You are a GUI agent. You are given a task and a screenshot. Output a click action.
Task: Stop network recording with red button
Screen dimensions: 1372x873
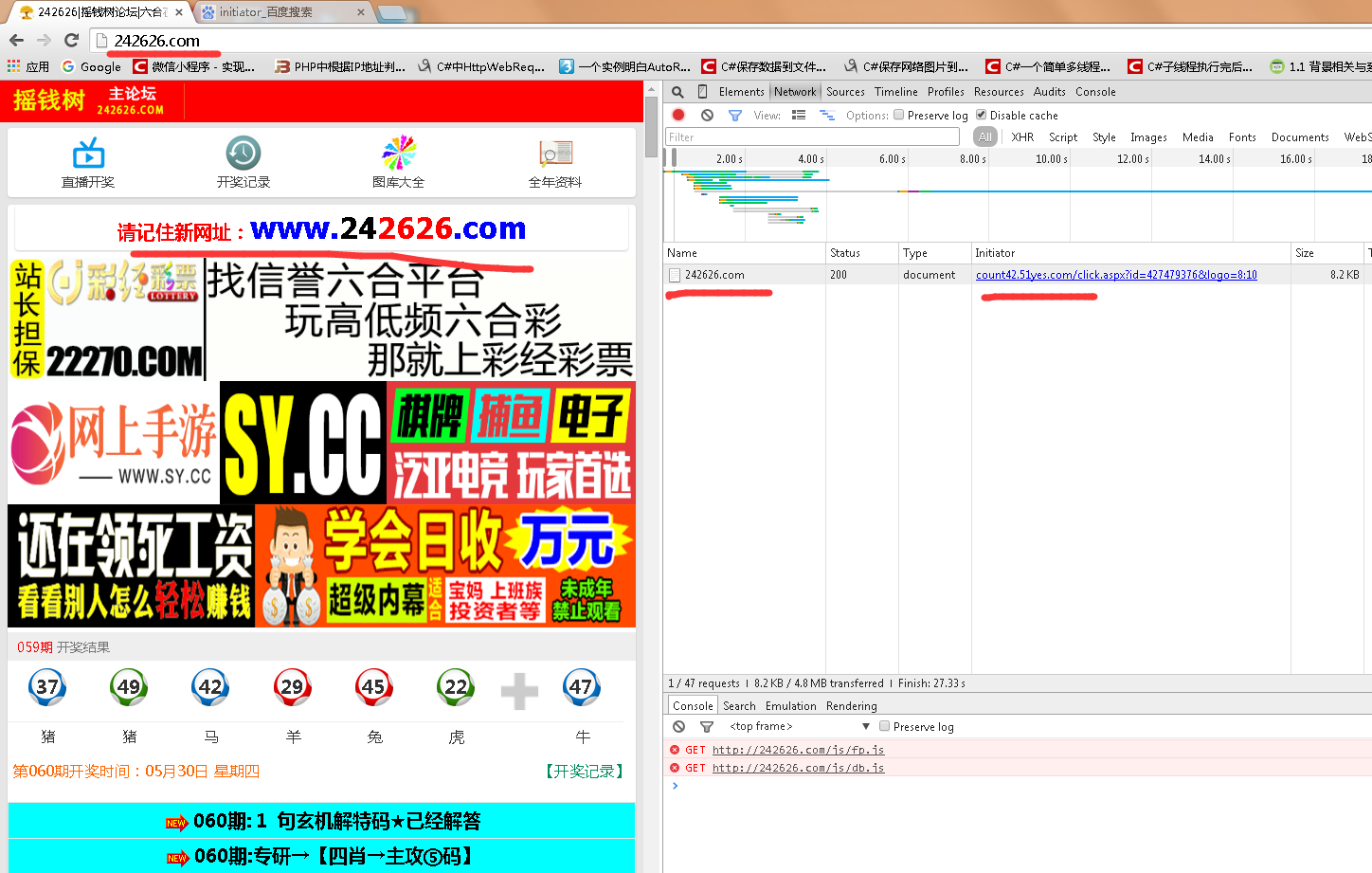pyautogui.click(x=678, y=115)
